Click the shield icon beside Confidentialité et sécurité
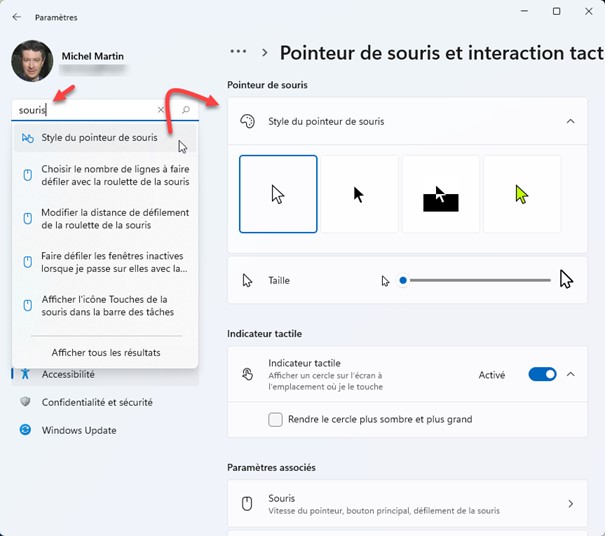Viewport: 605px width, 536px height. tap(25, 402)
